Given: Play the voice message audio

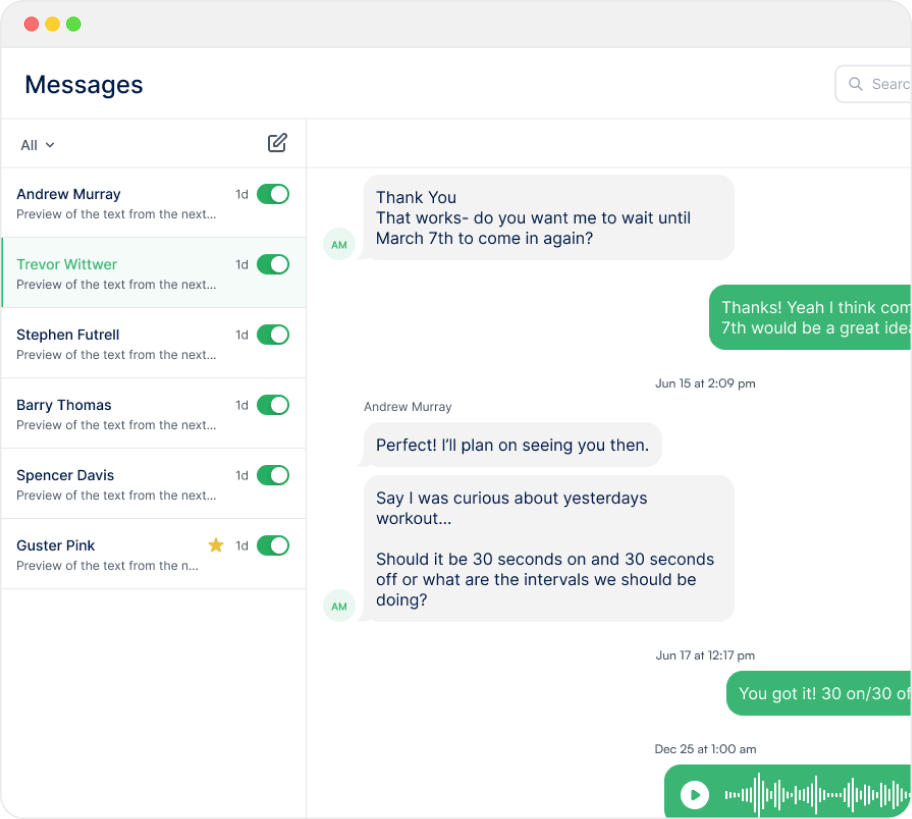Looking at the screenshot, I should pyautogui.click(x=694, y=795).
